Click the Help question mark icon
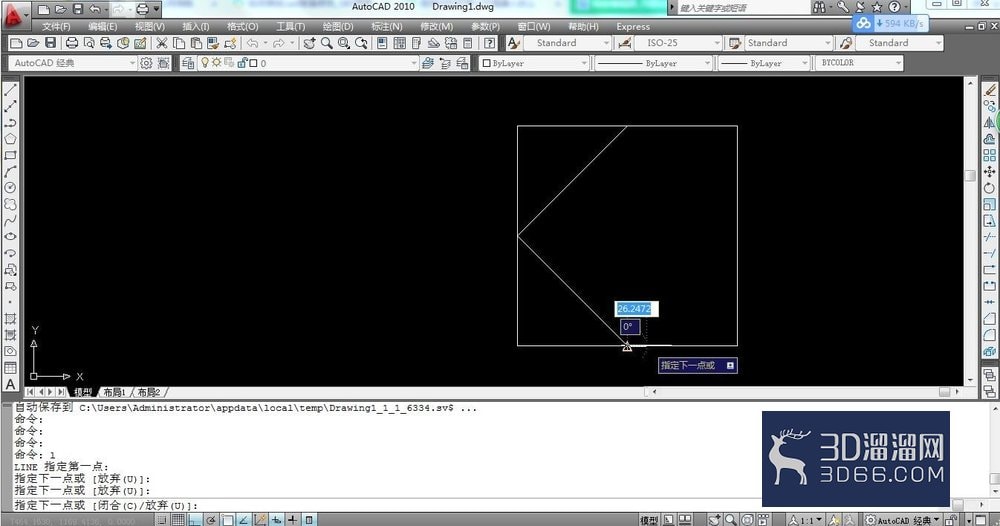This screenshot has height=526, width=1000. [x=489, y=43]
